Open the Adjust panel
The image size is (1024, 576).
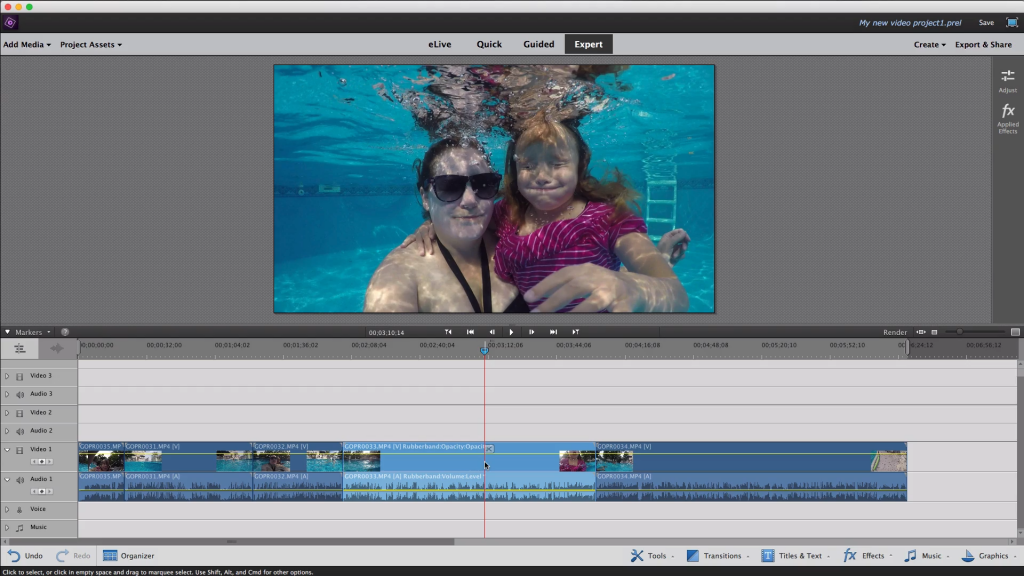1008,80
